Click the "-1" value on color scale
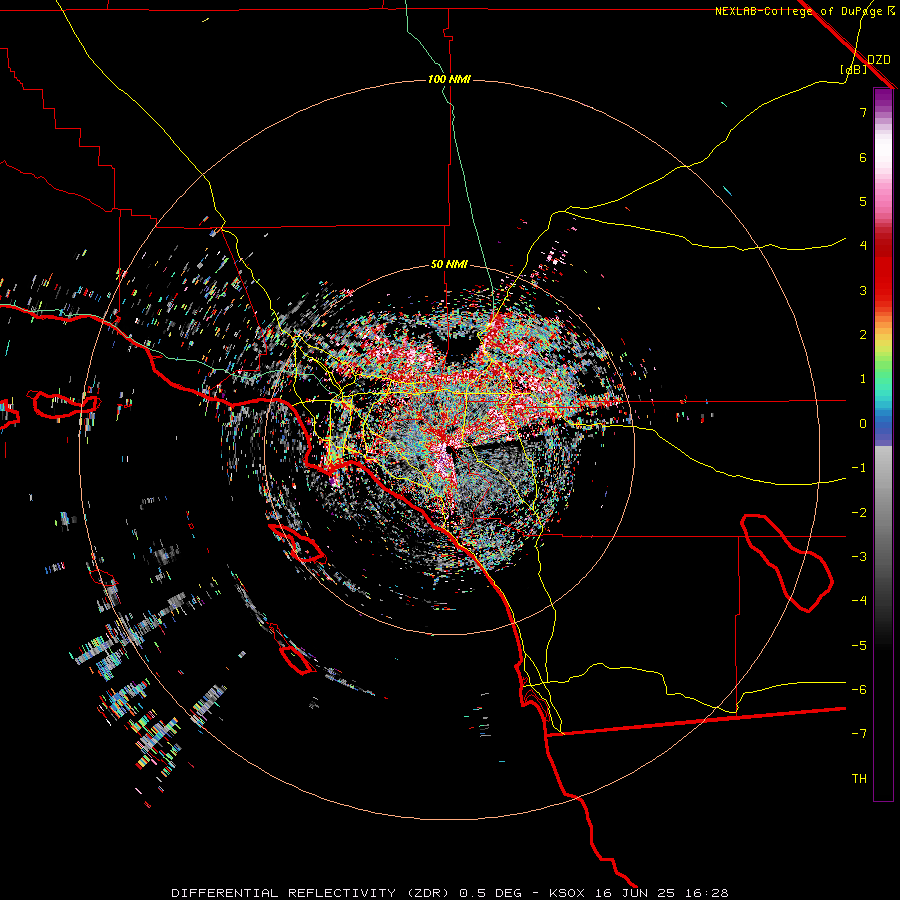Screen dimensions: 900x900 click(859, 468)
